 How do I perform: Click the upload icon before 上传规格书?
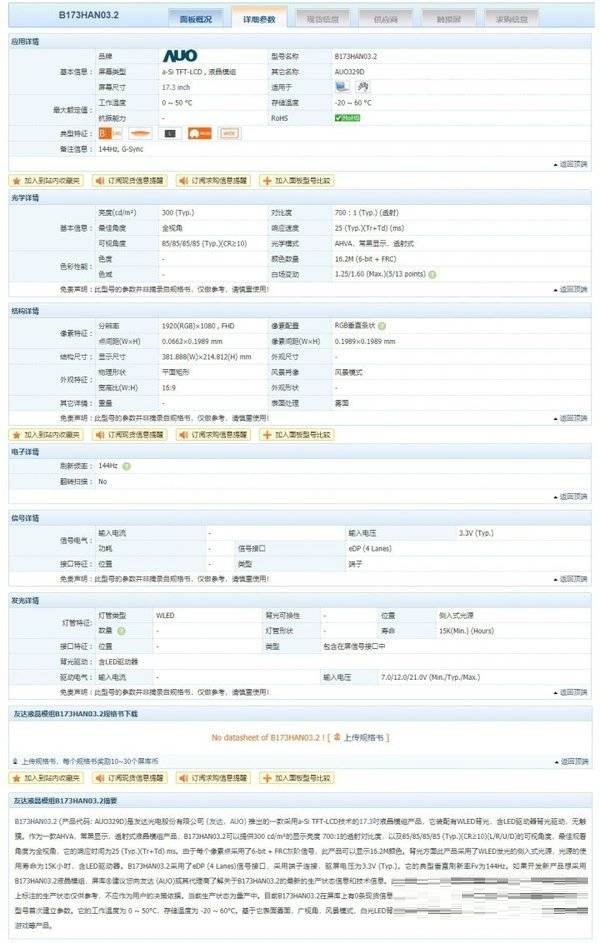337,737
